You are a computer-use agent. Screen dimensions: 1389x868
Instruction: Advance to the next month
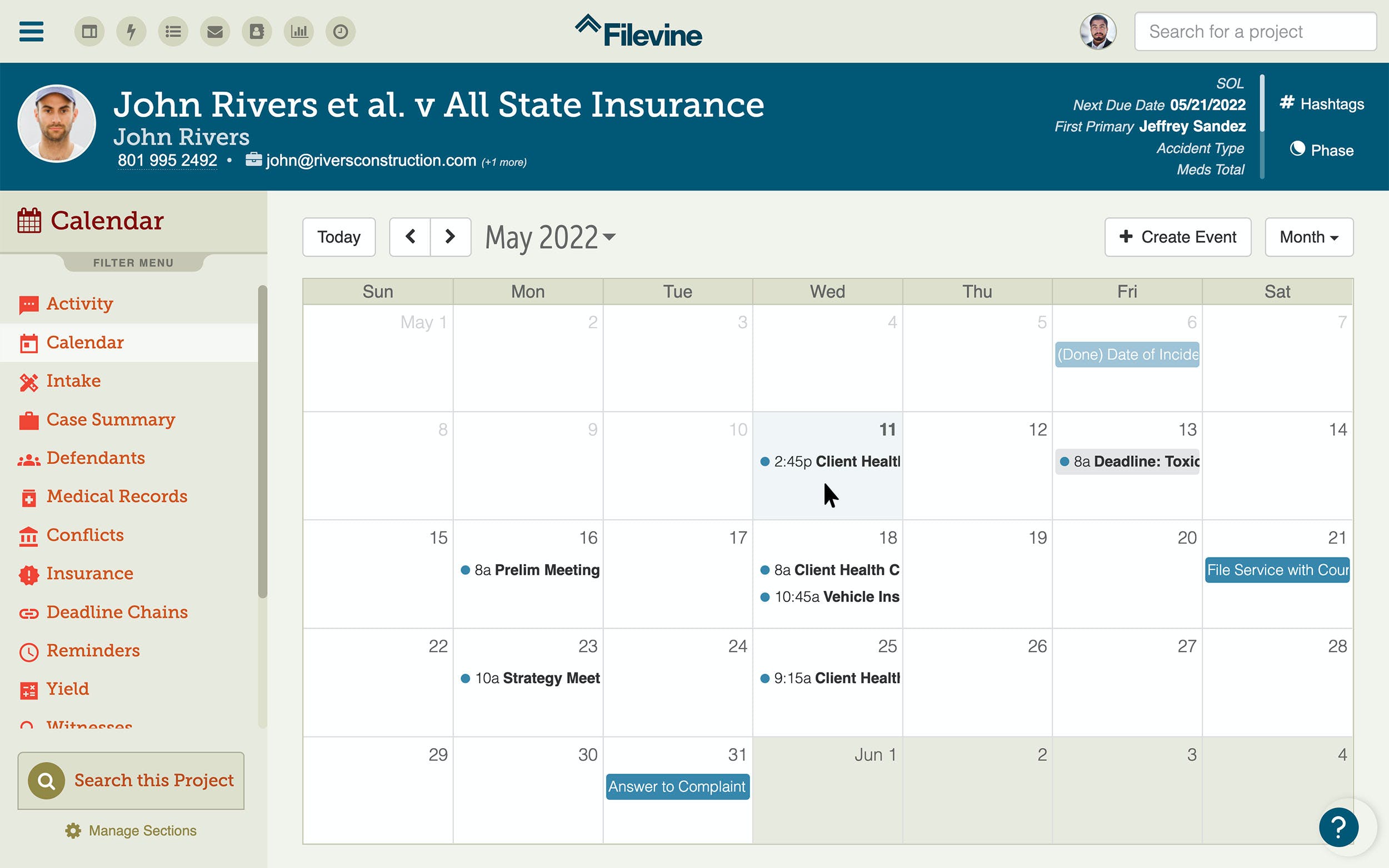[x=450, y=237]
